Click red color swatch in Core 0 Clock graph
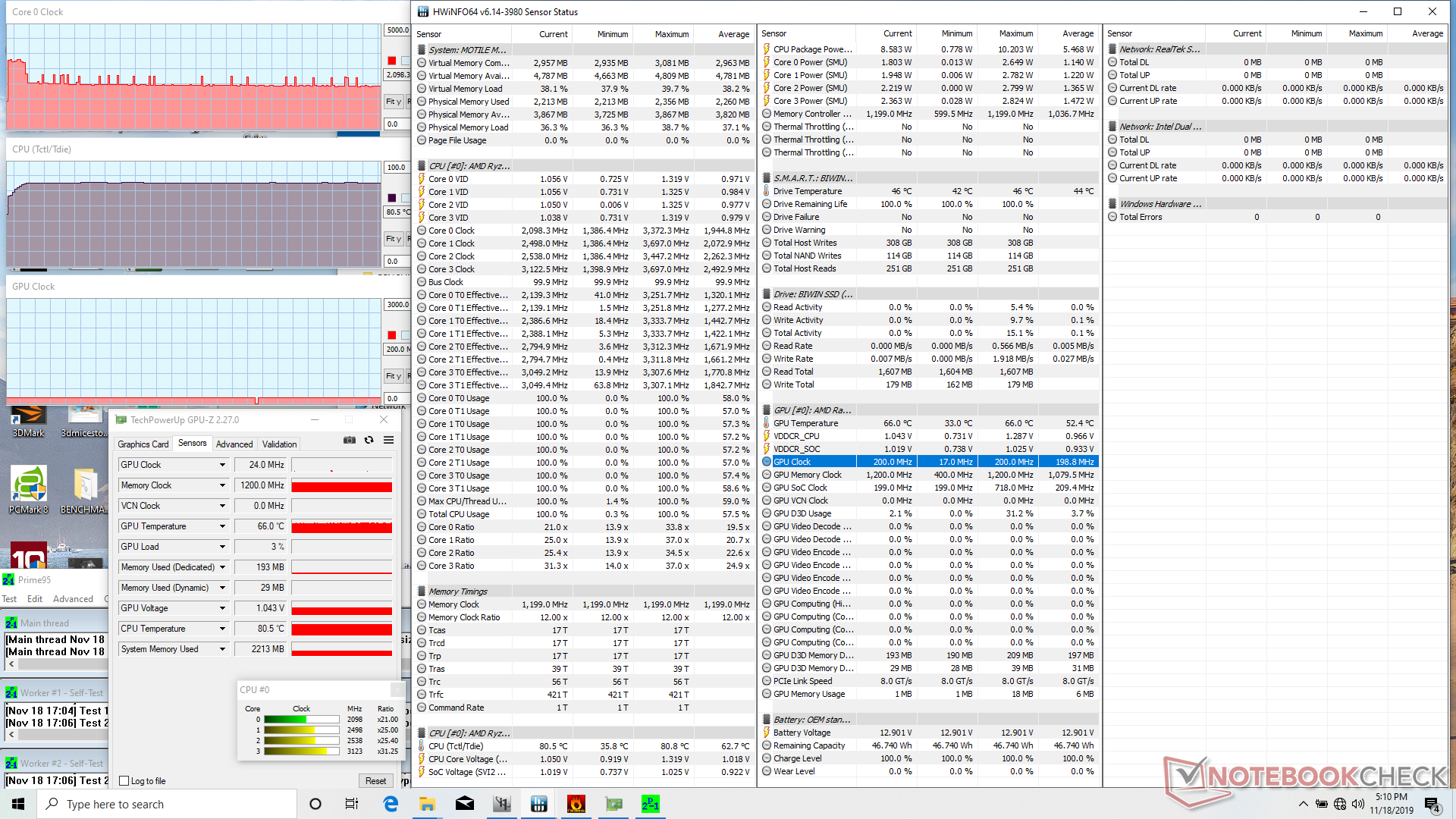The height and width of the screenshot is (819, 1456). [391, 61]
